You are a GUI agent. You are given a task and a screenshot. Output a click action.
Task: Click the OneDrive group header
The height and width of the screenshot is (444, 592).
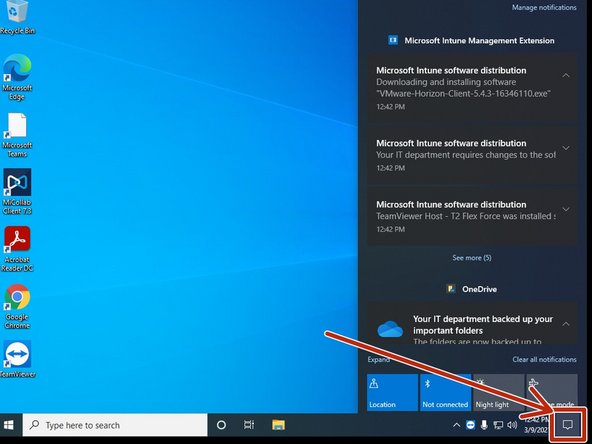pos(472,289)
